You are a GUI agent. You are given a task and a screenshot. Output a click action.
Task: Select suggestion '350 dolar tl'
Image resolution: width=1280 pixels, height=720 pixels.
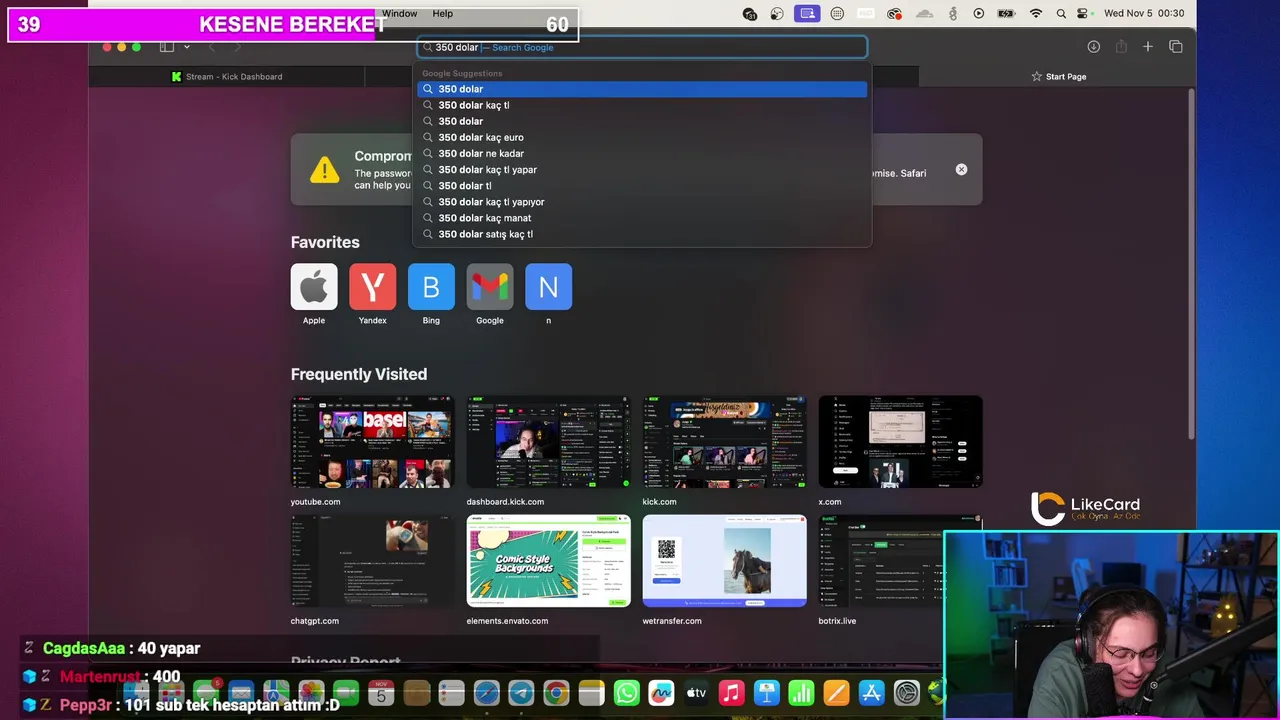(642, 185)
